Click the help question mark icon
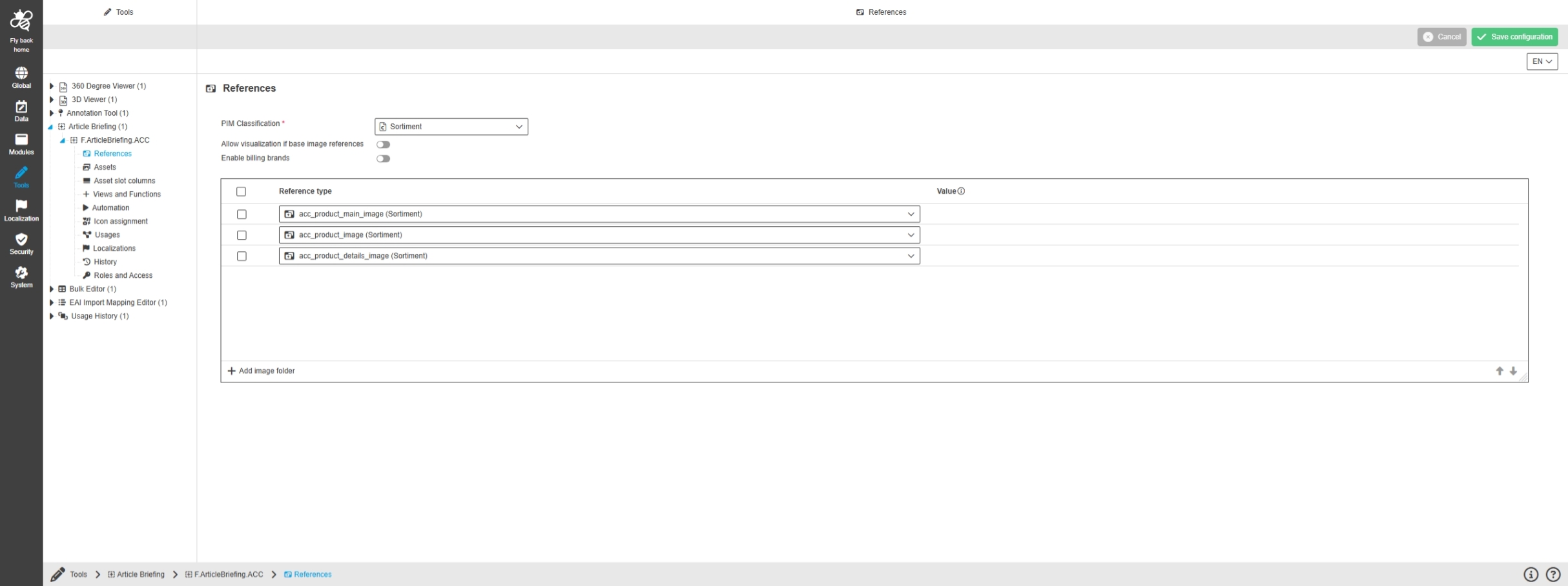Screen dimensions: 1568x586 coord(1553,574)
